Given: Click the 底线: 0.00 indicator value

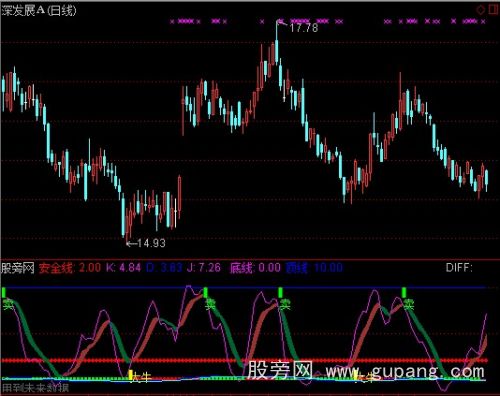Looking at the screenshot, I should click(255, 268).
